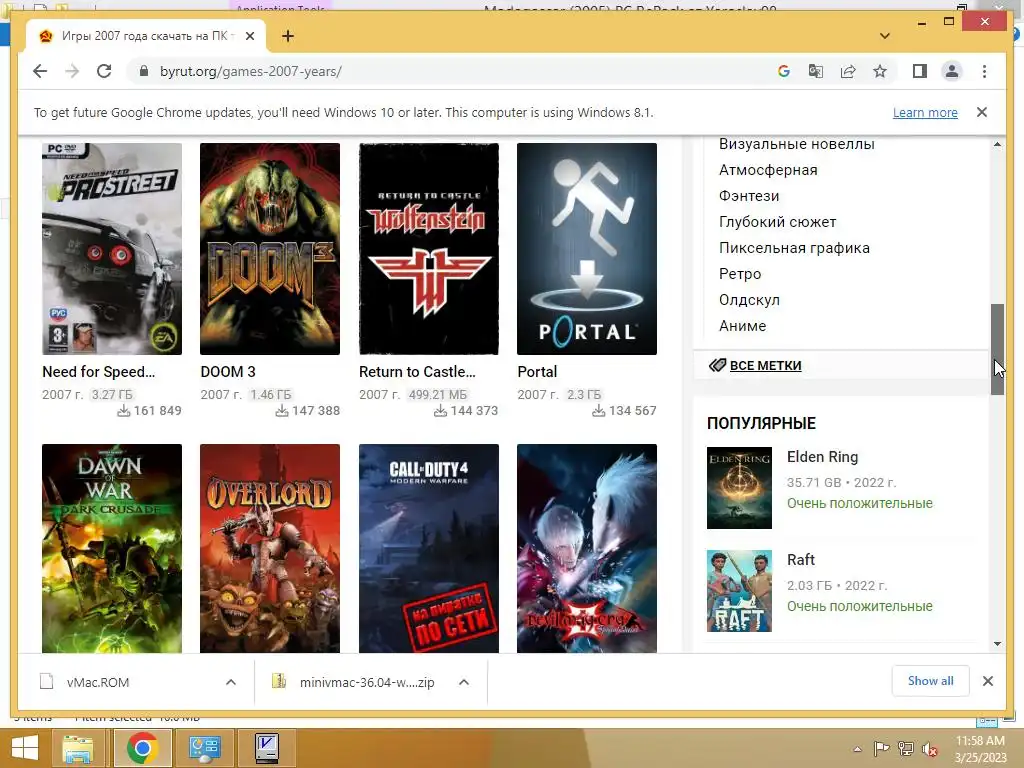
Task: Switch to Chrome on the taskbar
Action: pyautogui.click(x=142, y=748)
